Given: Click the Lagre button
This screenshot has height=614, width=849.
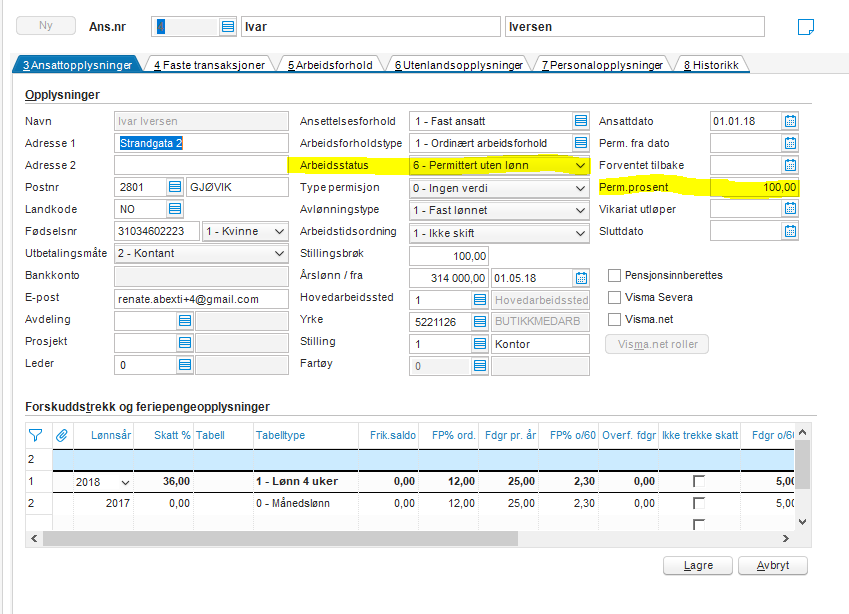Looking at the screenshot, I should click(698, 565).
